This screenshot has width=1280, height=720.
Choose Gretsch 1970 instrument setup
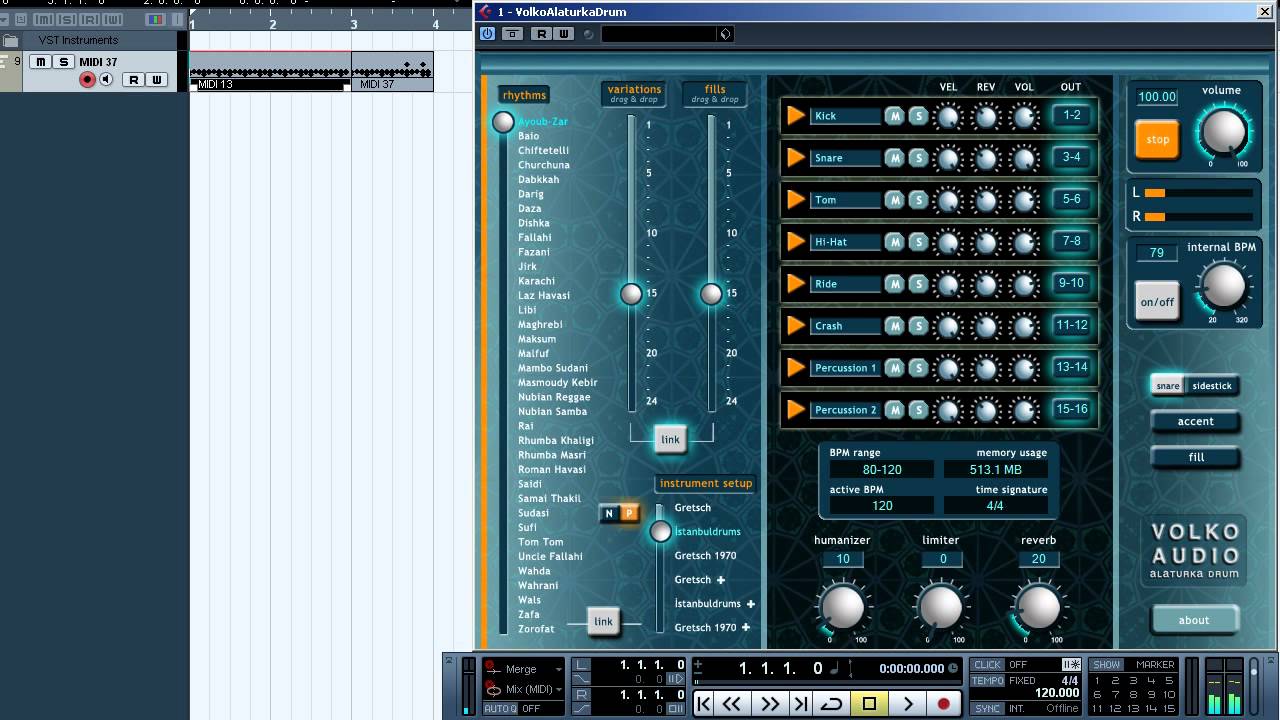[x=705, y=556]
